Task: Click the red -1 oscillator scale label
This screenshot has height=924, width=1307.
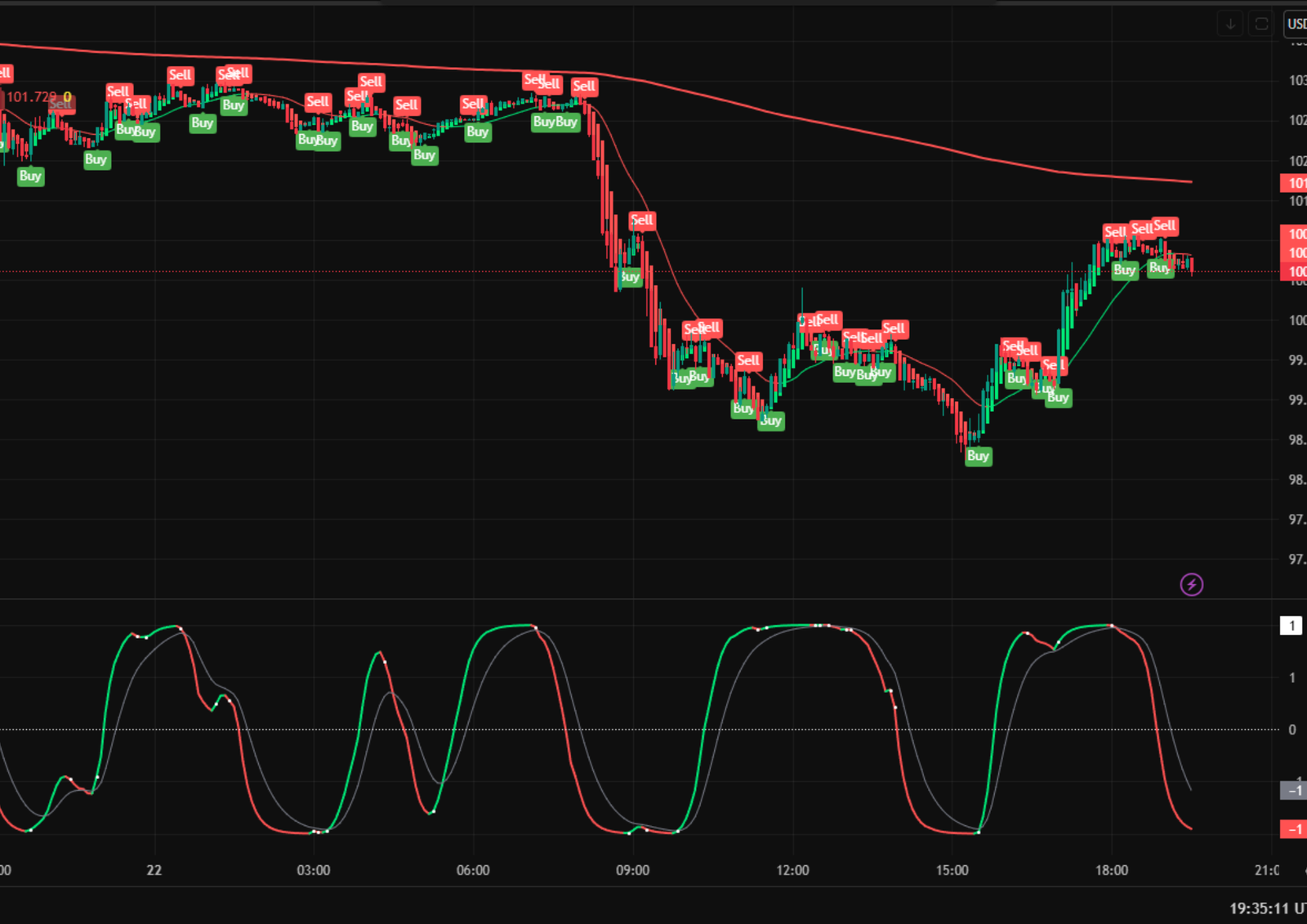Action: tap(1292, 829)
